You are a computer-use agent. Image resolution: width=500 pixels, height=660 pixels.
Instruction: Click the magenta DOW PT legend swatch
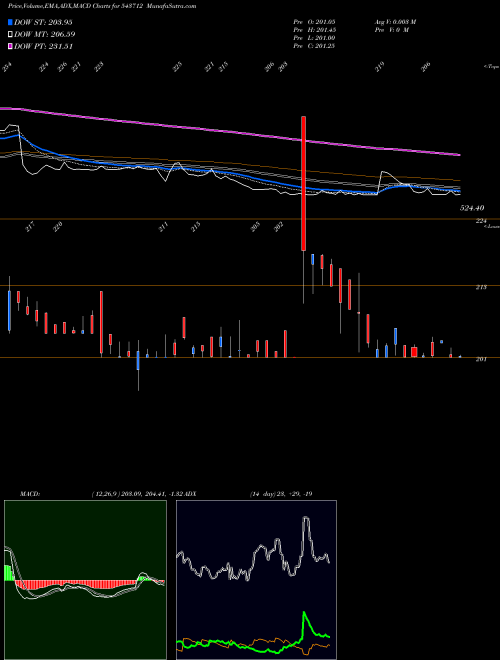tap(10, 46)
